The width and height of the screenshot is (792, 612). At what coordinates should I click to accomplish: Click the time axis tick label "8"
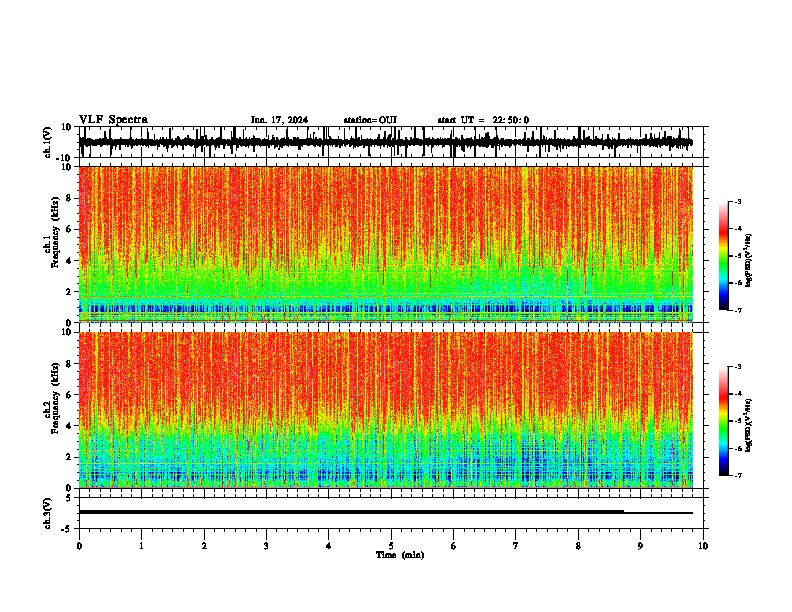click(x=578, y=546)
